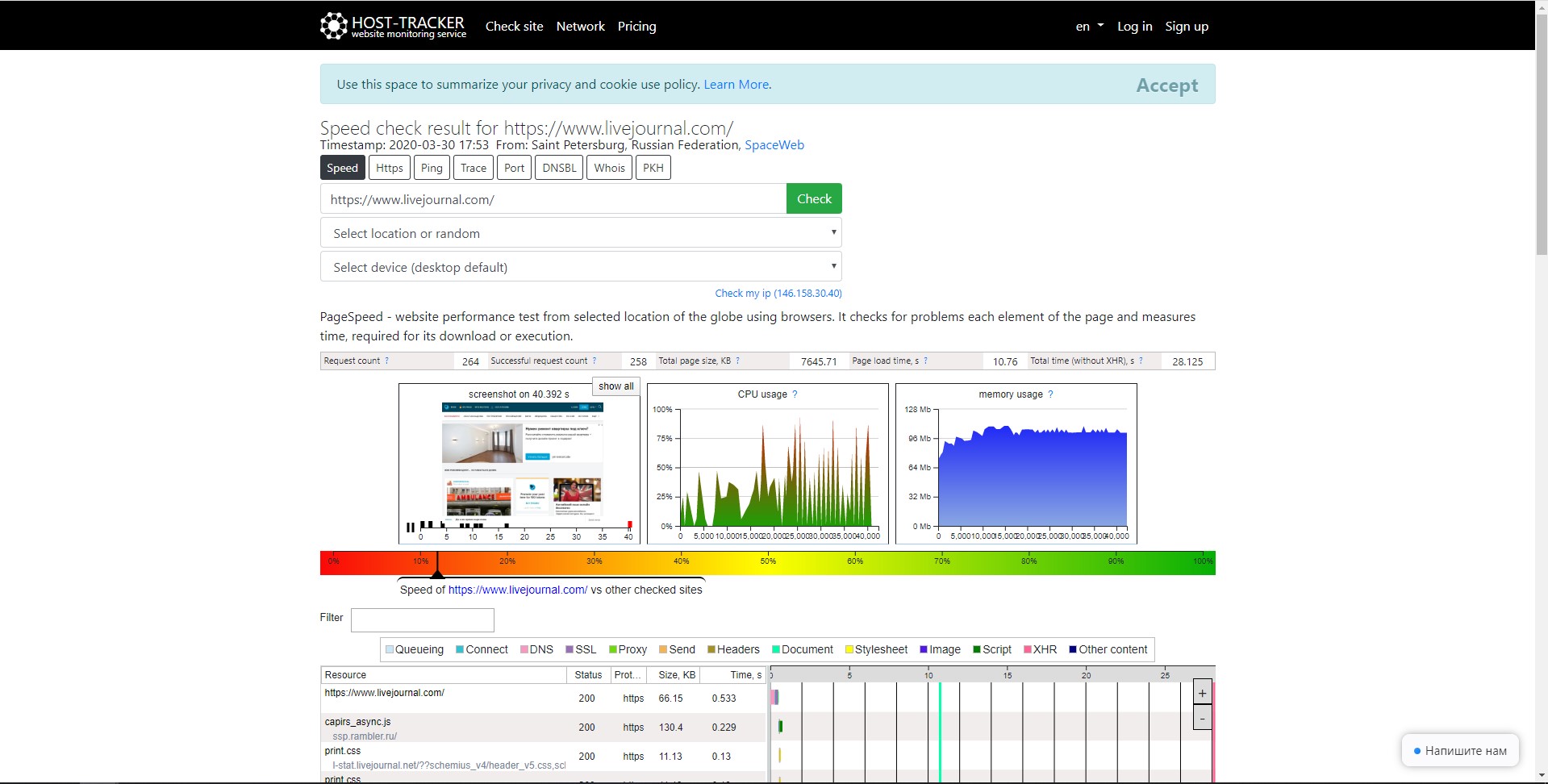Toggle the Send legend entry
The width and height of the screenshot is (1548, 784).
pyautogui.click(x=677, y=649)
